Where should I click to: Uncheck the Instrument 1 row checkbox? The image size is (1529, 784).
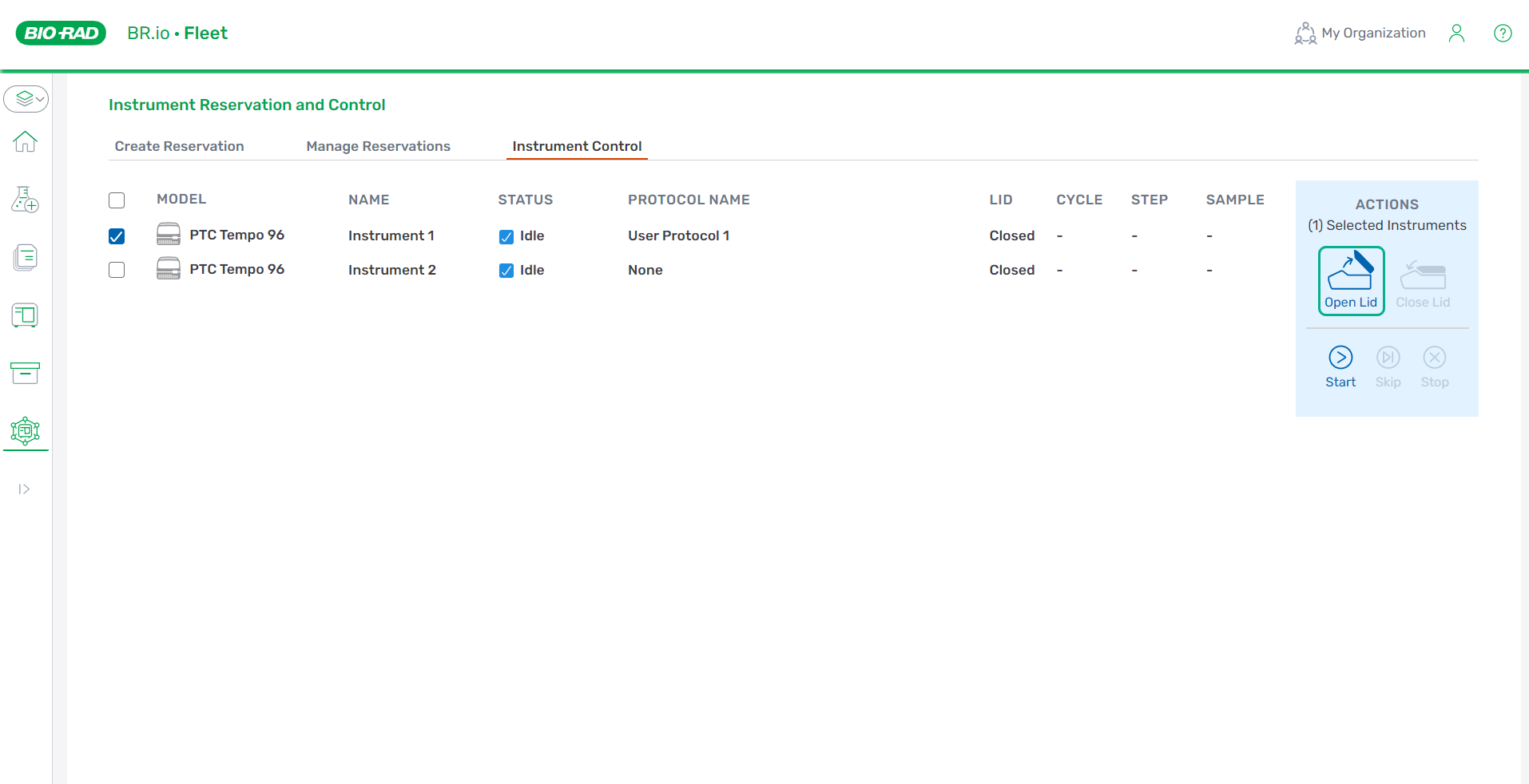click(x=117, y=236)
